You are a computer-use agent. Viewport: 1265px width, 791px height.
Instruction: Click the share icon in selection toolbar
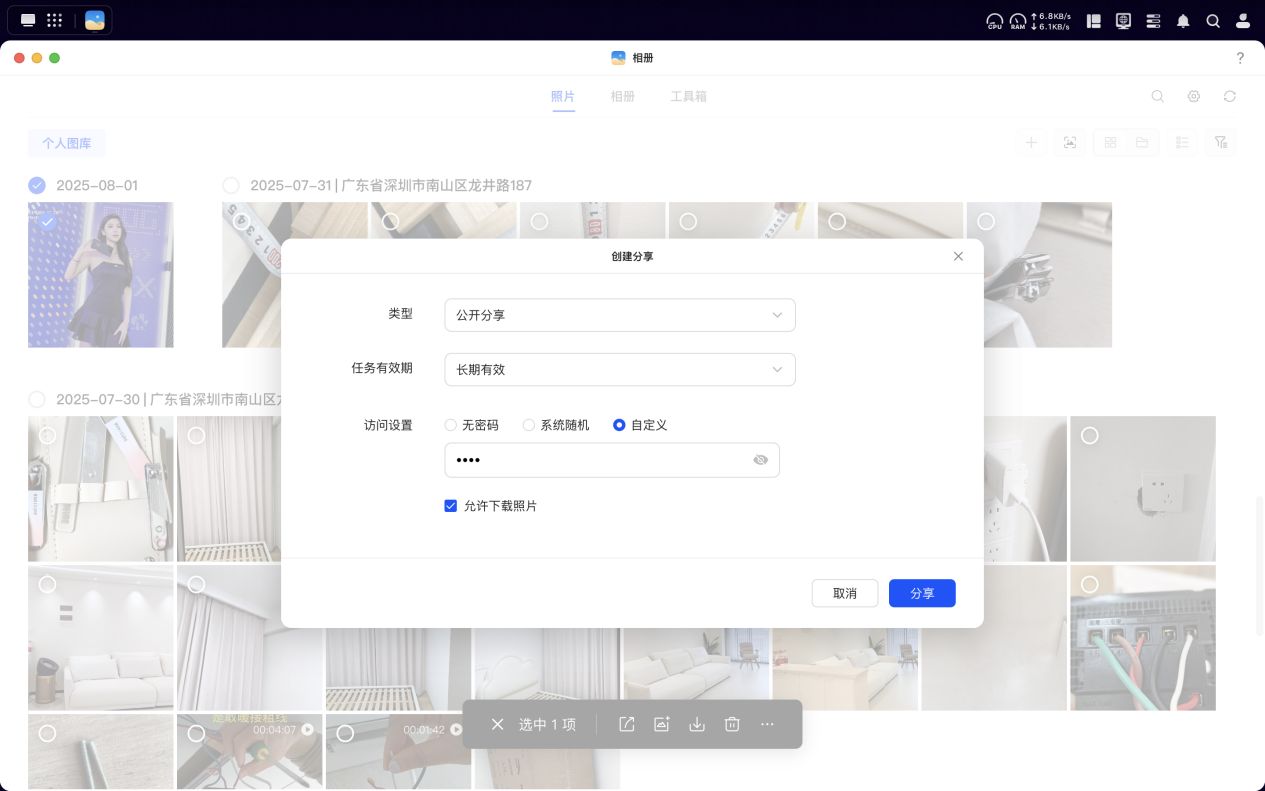[627, 724]
